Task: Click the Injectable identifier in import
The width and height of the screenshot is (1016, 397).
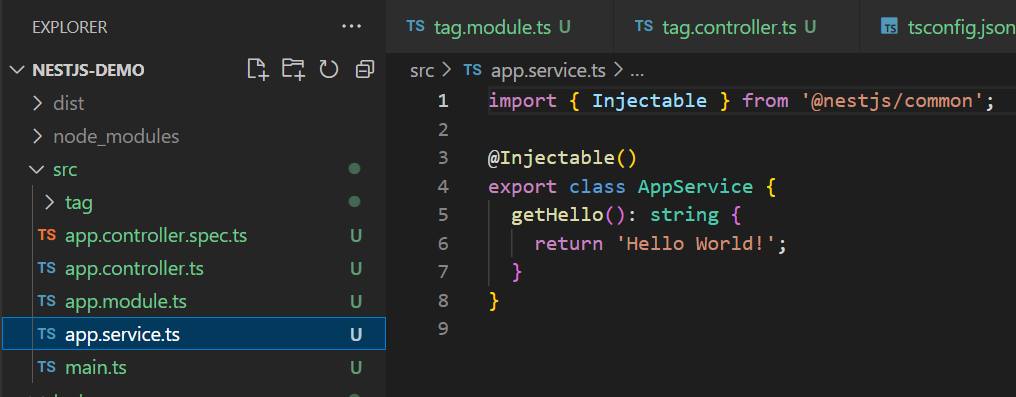Action: (x=649, y=101)
